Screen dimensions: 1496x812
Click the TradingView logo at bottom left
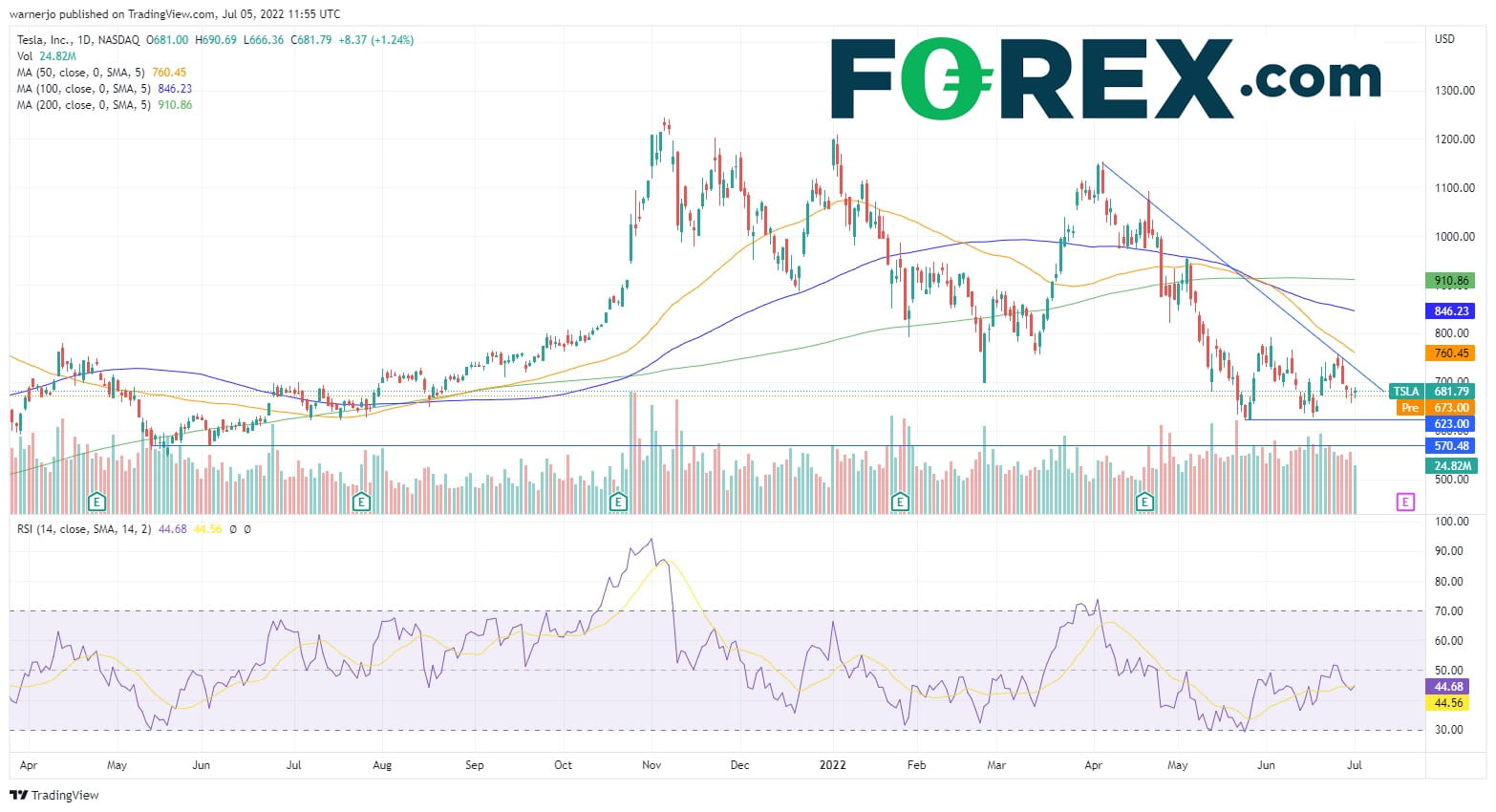coord(54,795)
